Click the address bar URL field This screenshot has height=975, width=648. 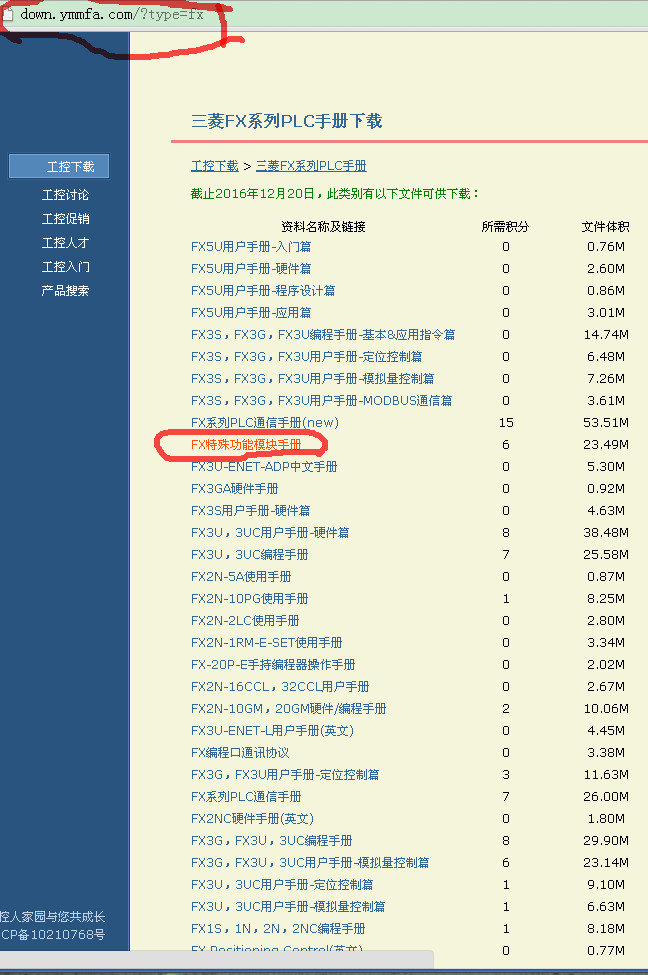[112, 16]
